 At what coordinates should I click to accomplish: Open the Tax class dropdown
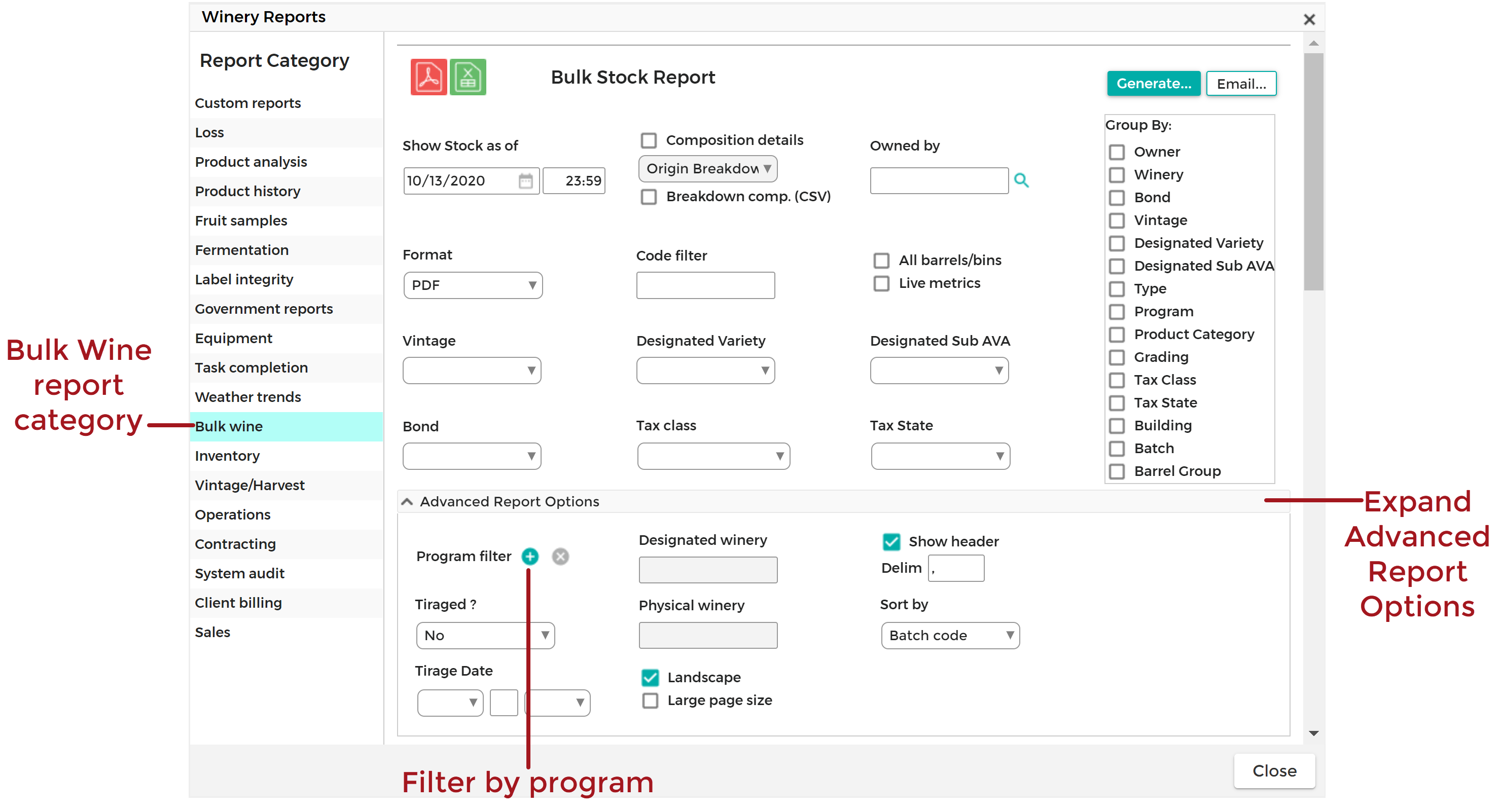point(713,456)
